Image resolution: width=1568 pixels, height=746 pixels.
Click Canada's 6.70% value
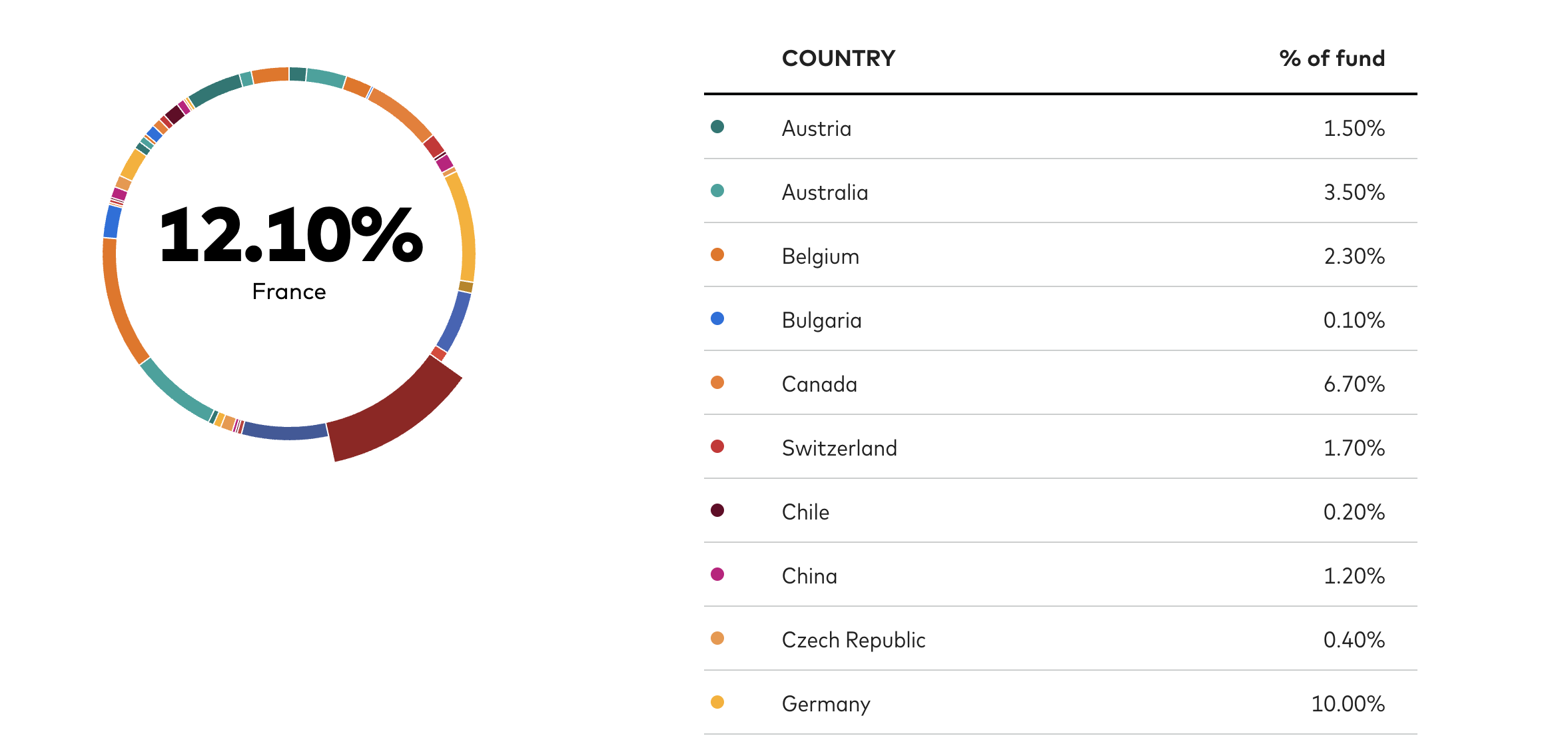(1354, 384)
